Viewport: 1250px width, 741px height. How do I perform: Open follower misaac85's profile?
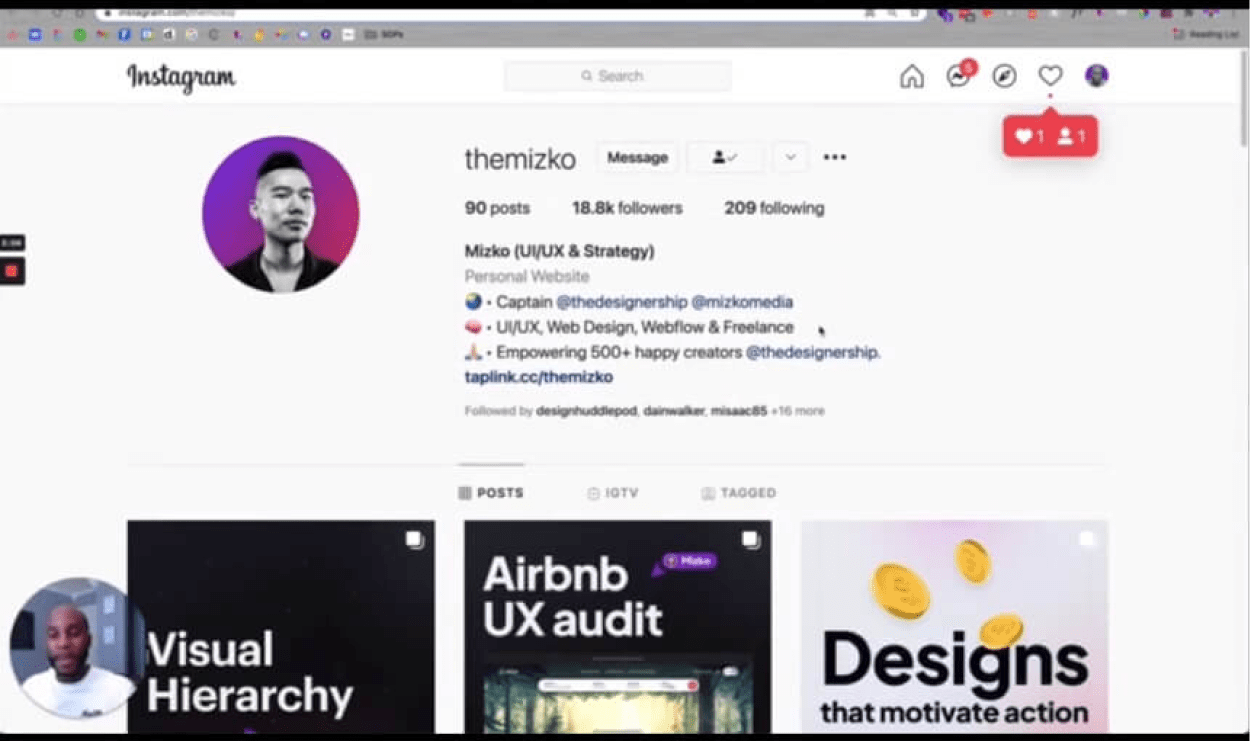click(x=739, y=411)
